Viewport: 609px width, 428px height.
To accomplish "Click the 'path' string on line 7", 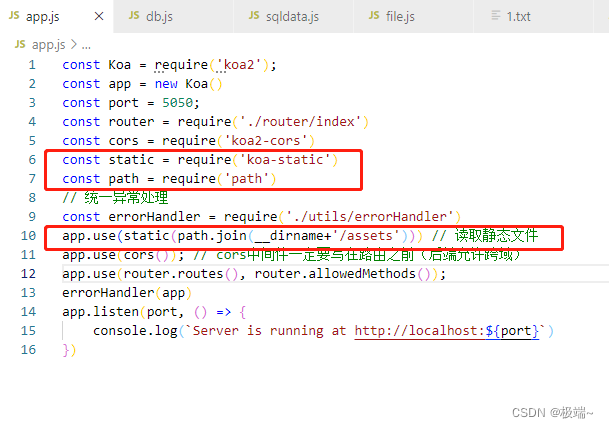I will [x=246, y=179].
